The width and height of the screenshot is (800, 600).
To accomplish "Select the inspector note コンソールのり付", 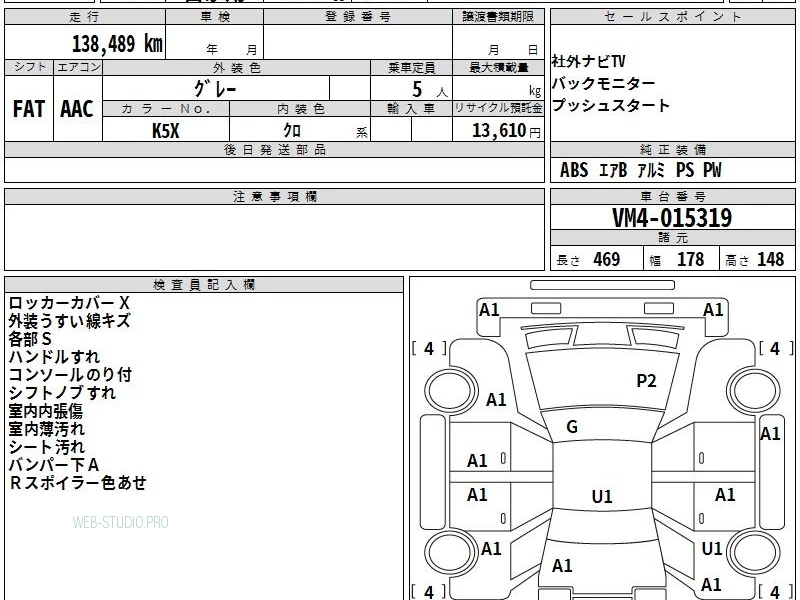I will click(70, 374).
